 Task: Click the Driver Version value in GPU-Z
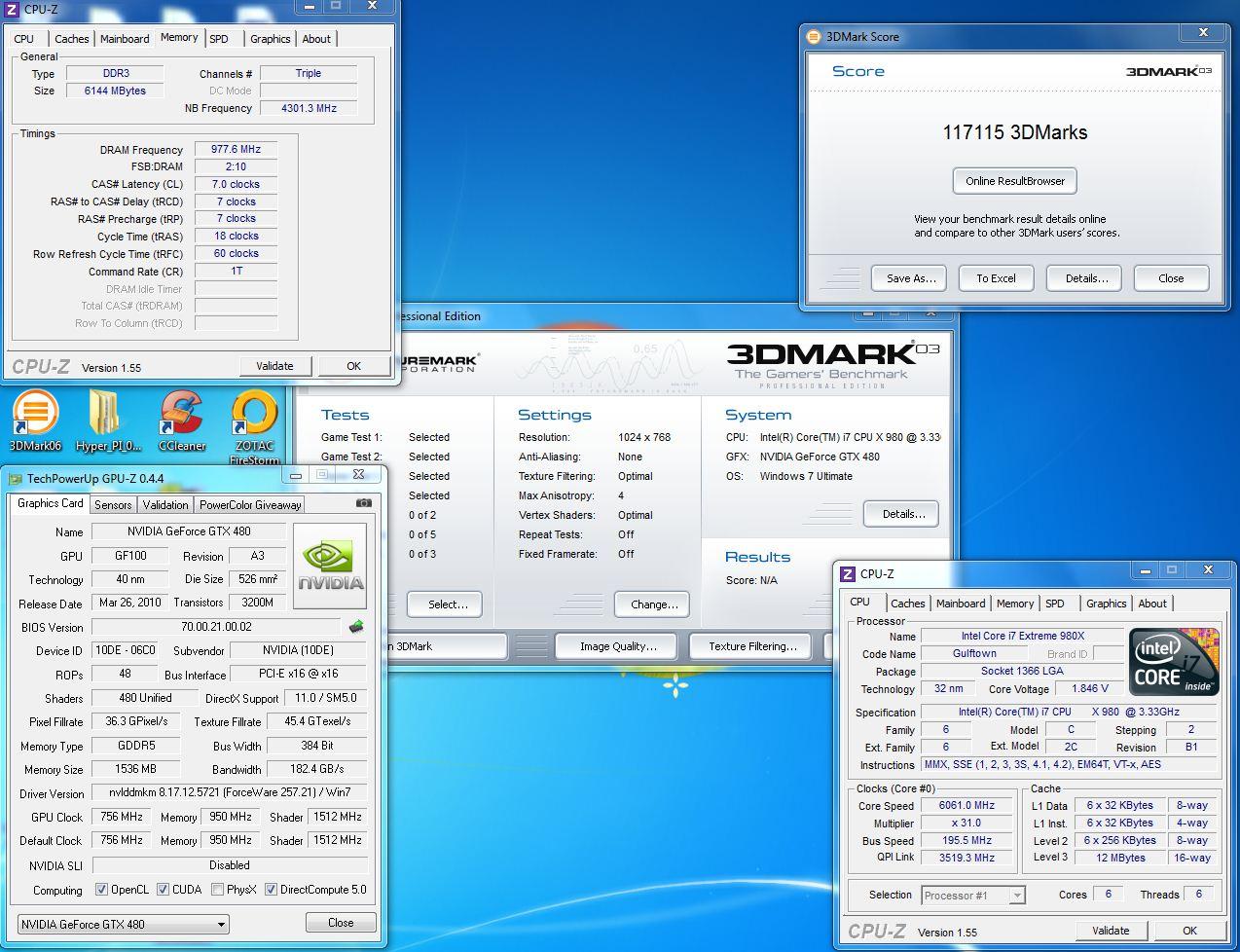click(230, 793)
